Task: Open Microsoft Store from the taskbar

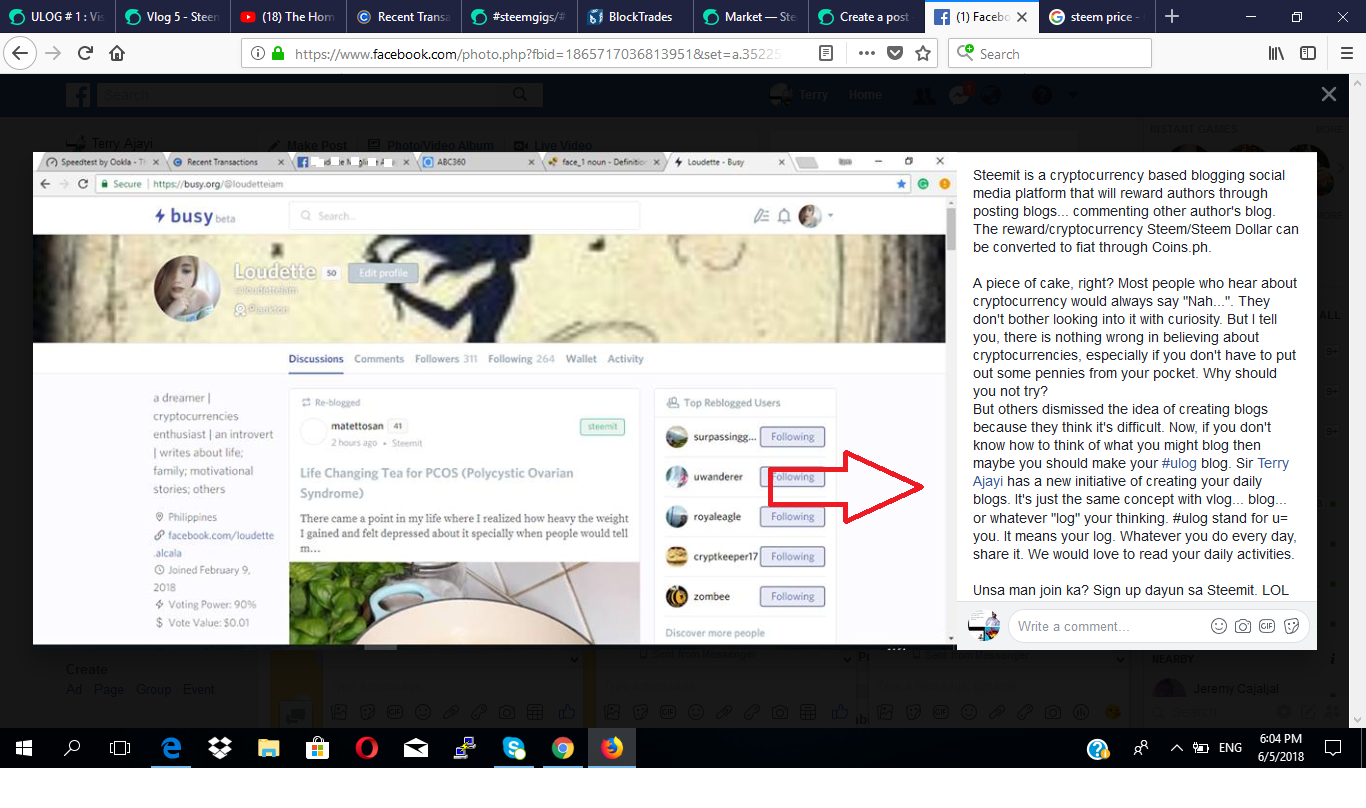Action: click(x=318, y=748)
